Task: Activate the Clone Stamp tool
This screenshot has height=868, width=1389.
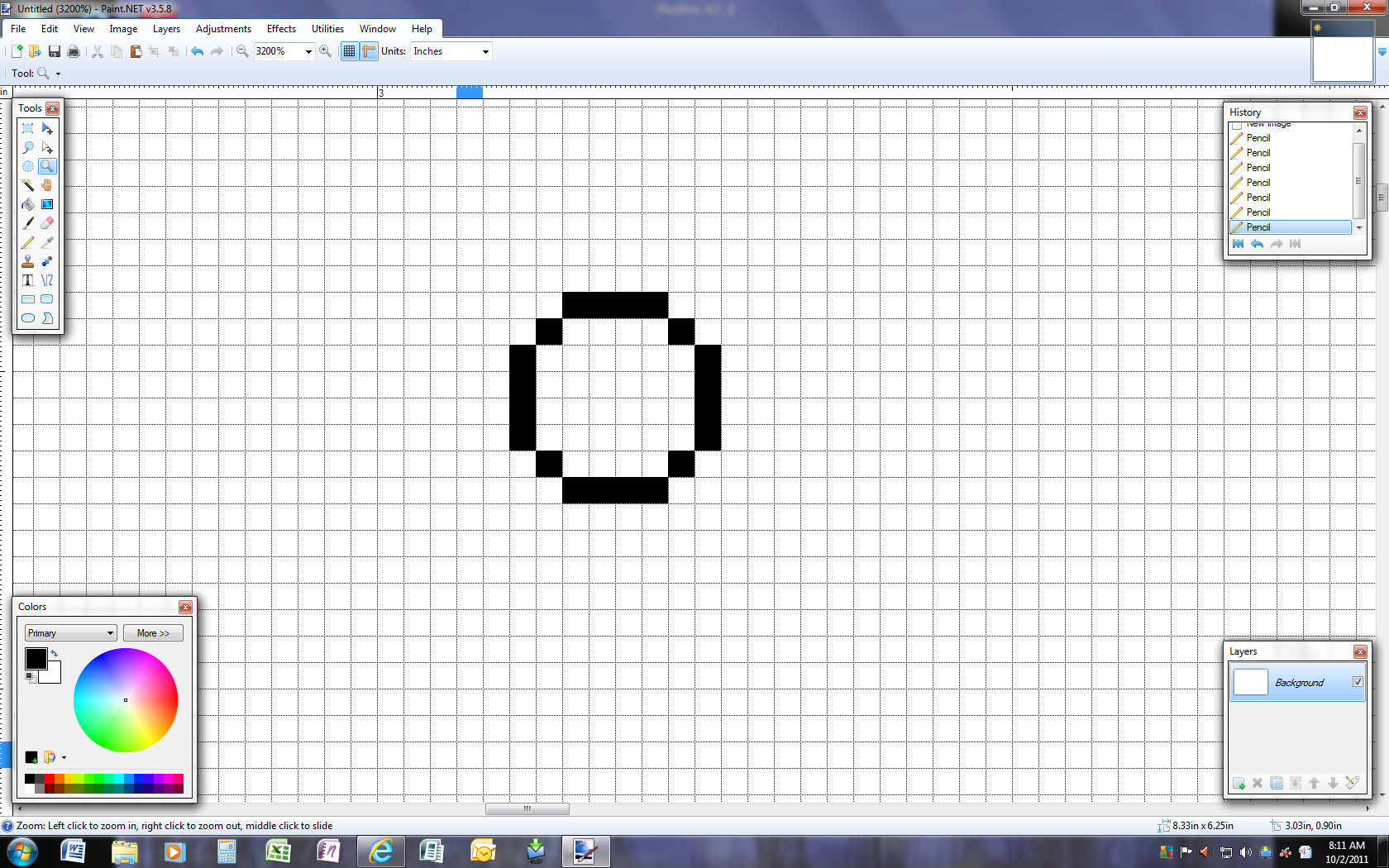Action: [28, 261]
